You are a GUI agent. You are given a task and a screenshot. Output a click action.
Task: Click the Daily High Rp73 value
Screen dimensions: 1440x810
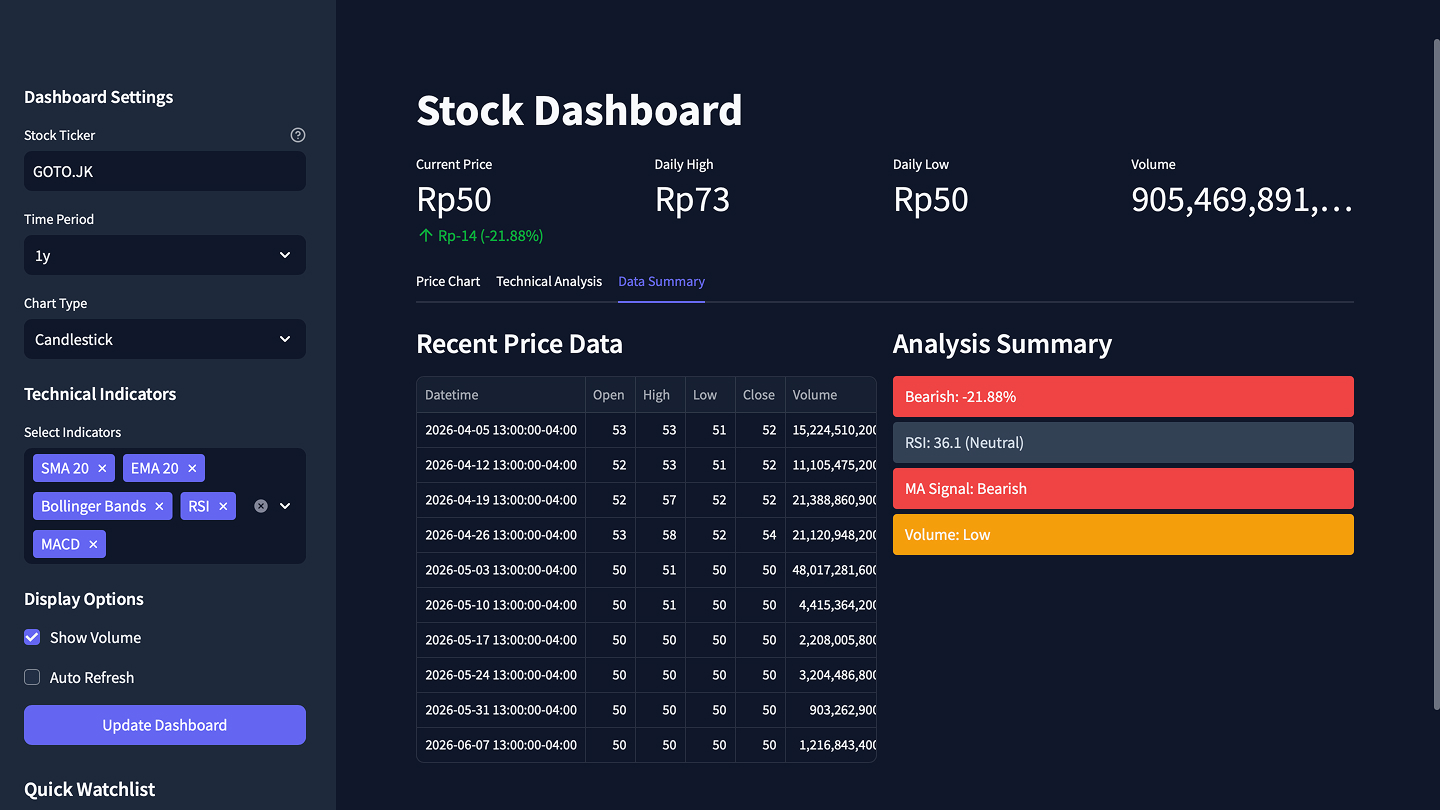[692, 200]
